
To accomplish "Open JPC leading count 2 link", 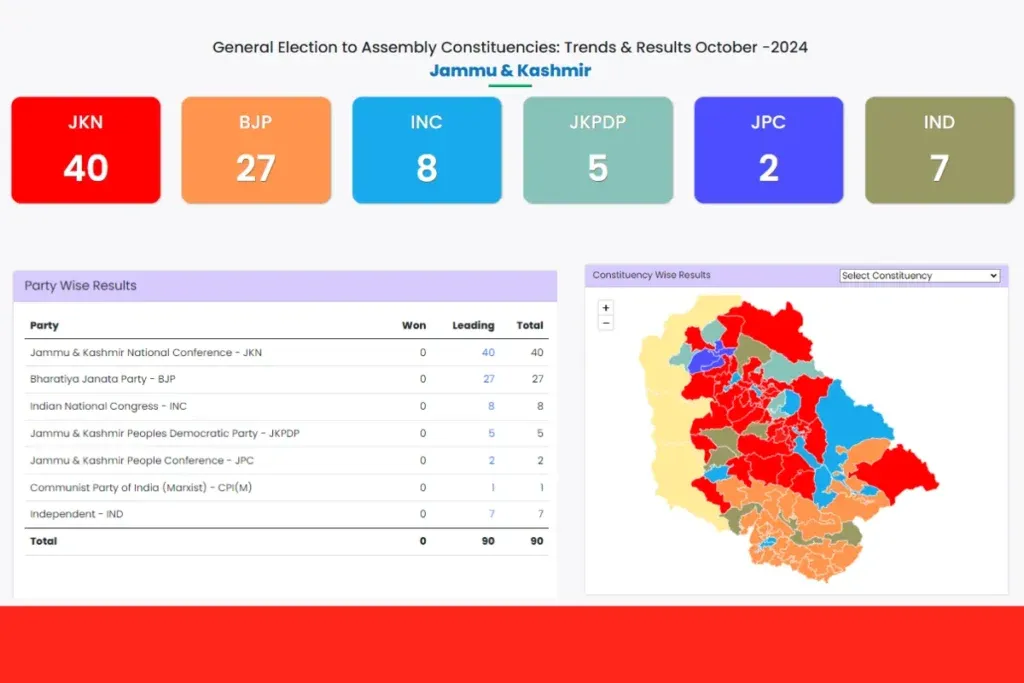I will 491,460.
